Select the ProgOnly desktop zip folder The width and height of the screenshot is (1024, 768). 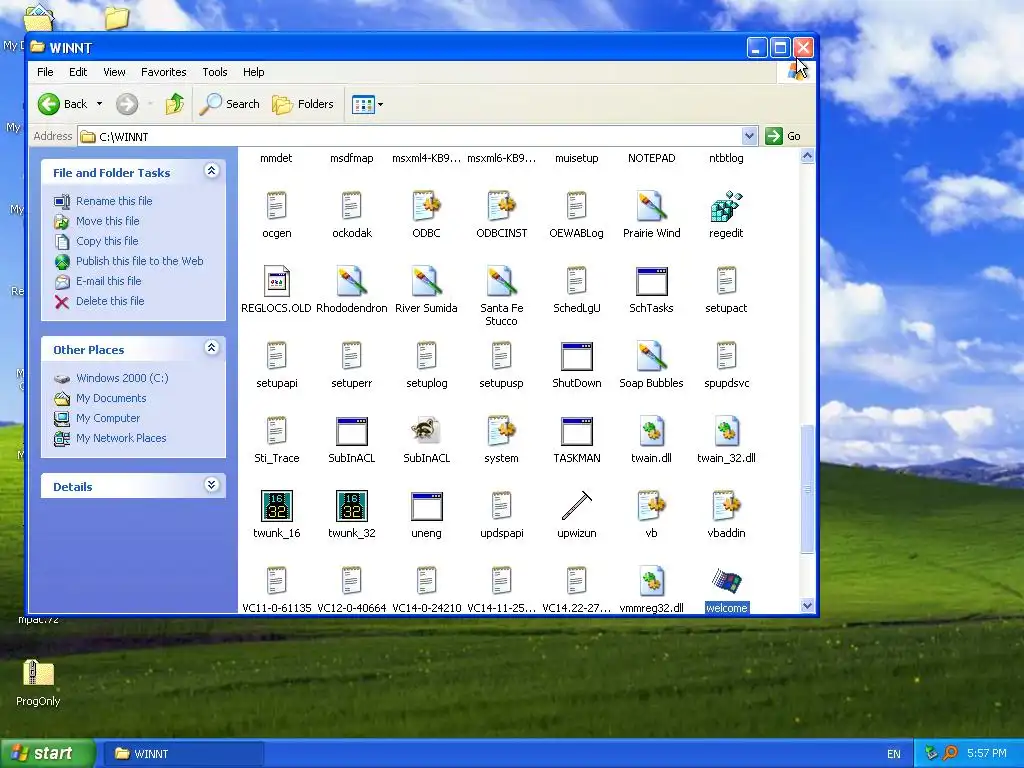pyautogui.click(x=38, y=682)
